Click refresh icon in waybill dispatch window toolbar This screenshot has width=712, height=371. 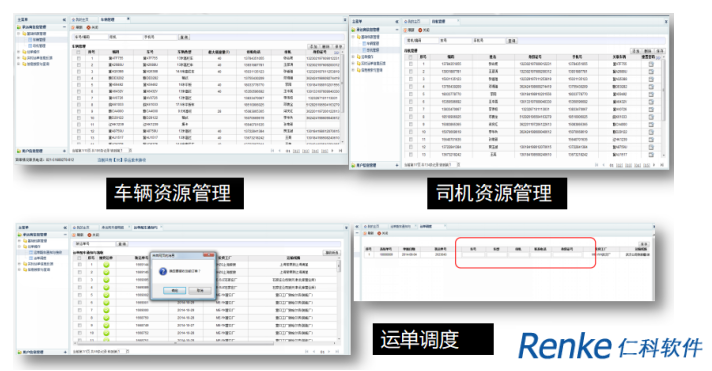(x=365, y=233)
